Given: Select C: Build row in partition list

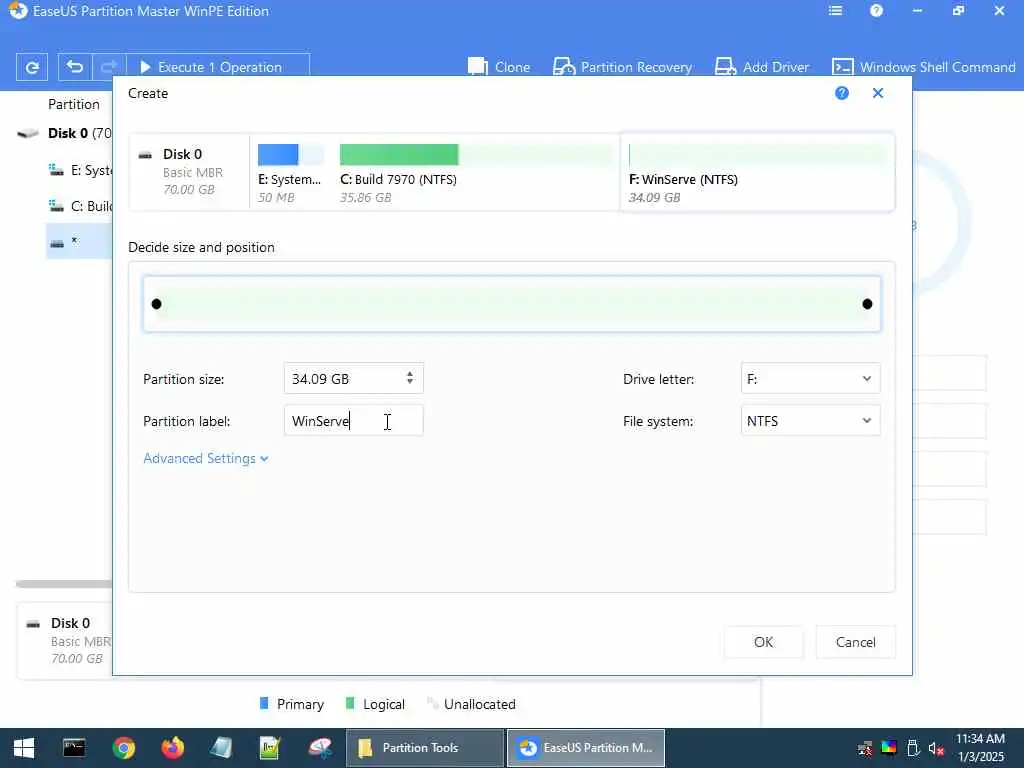Looking at the screenshot, I should (80, 206).
